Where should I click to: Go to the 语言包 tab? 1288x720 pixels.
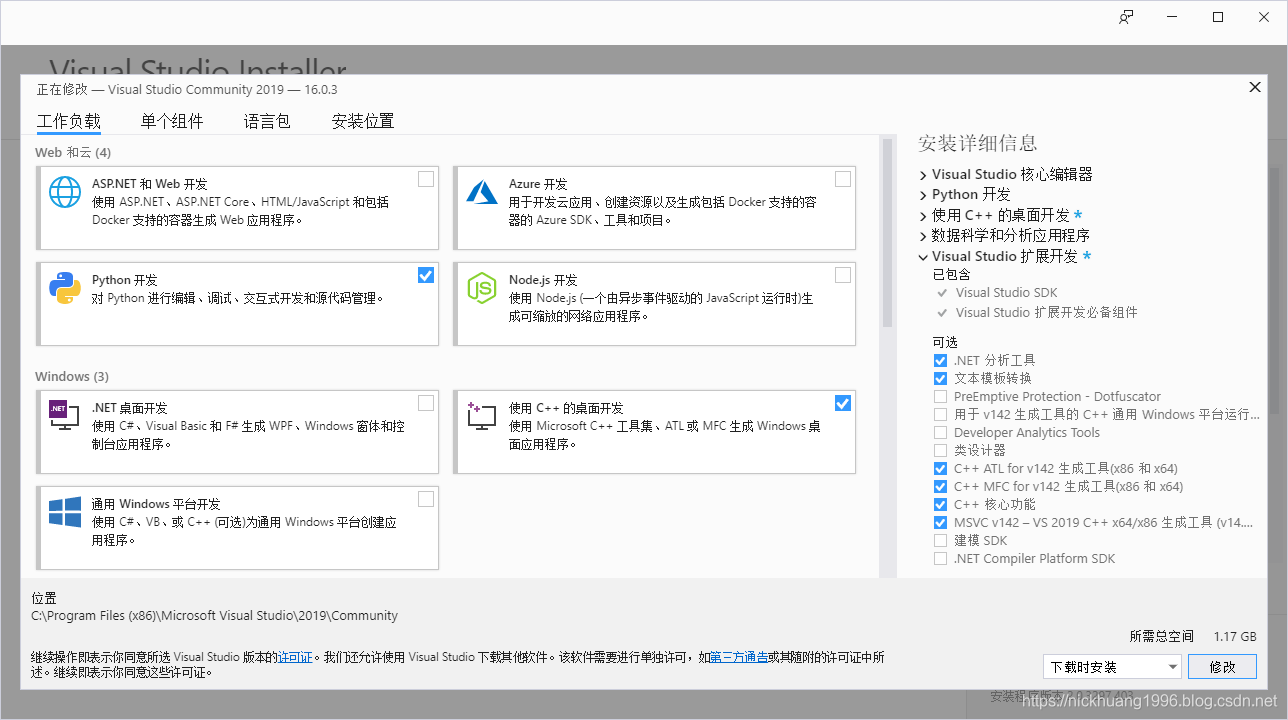[x=267, y=121]
